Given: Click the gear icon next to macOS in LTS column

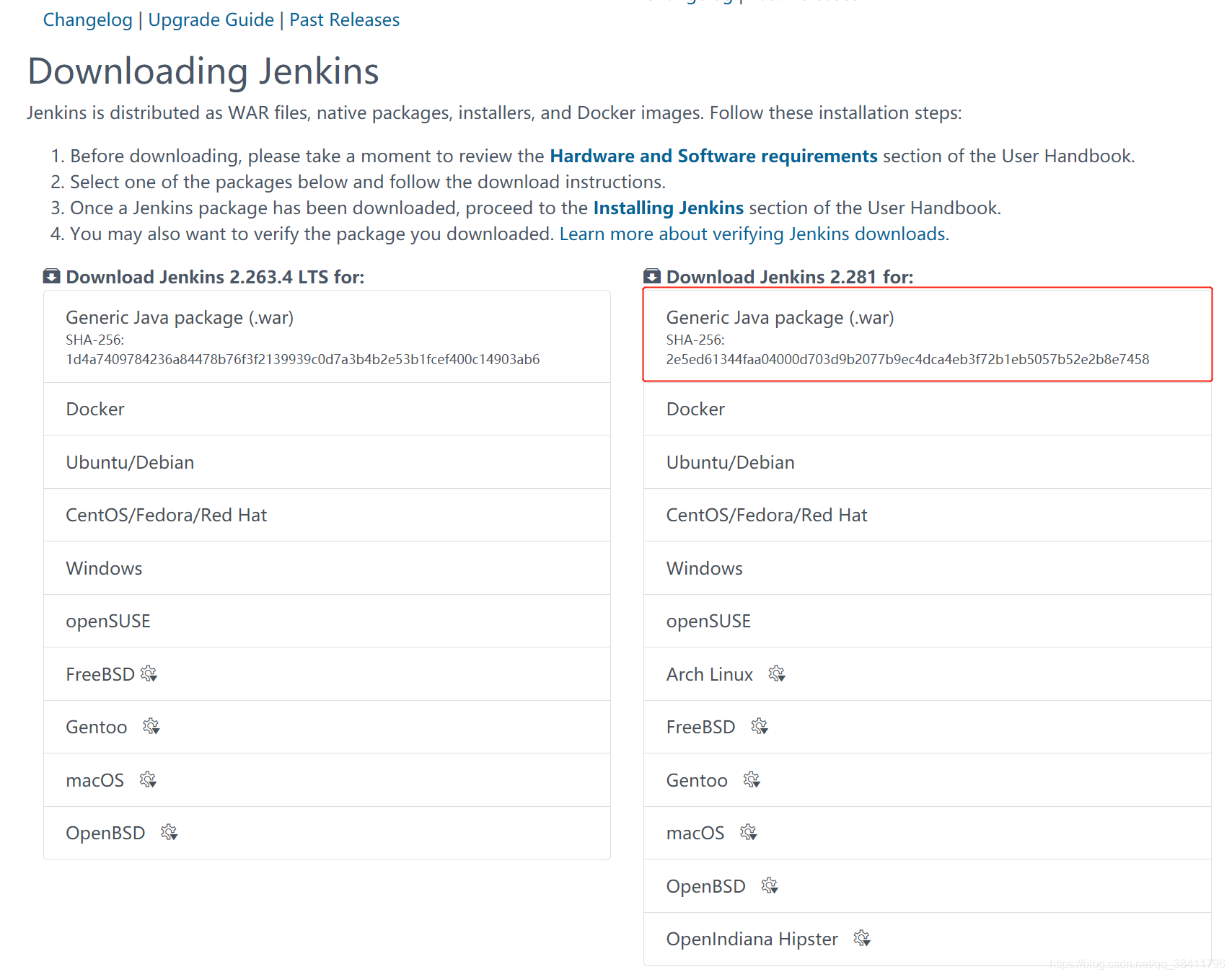Looking at the screenshot, I should [149, 780].
